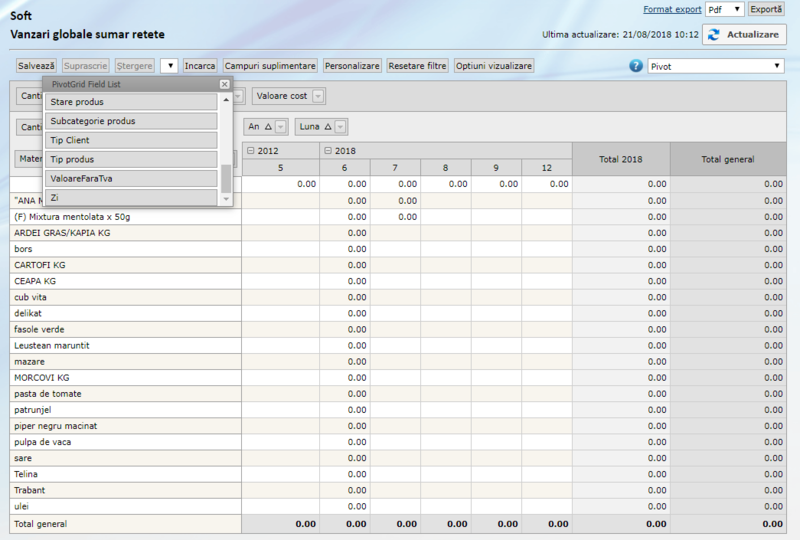Click Campuri suplimentare in the toolbar
The height and width of the screenshot is (540, 800).
pyautogui.click(x=270, y=66)
